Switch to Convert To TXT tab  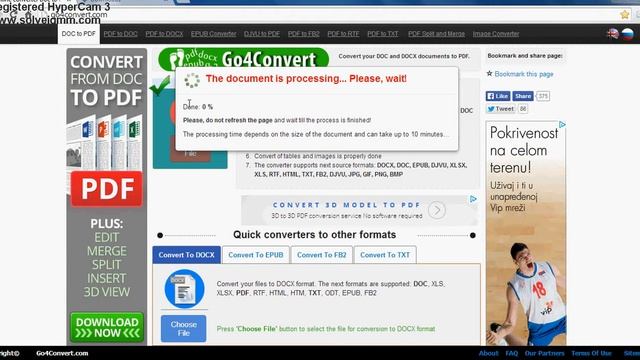pos(385,255)
